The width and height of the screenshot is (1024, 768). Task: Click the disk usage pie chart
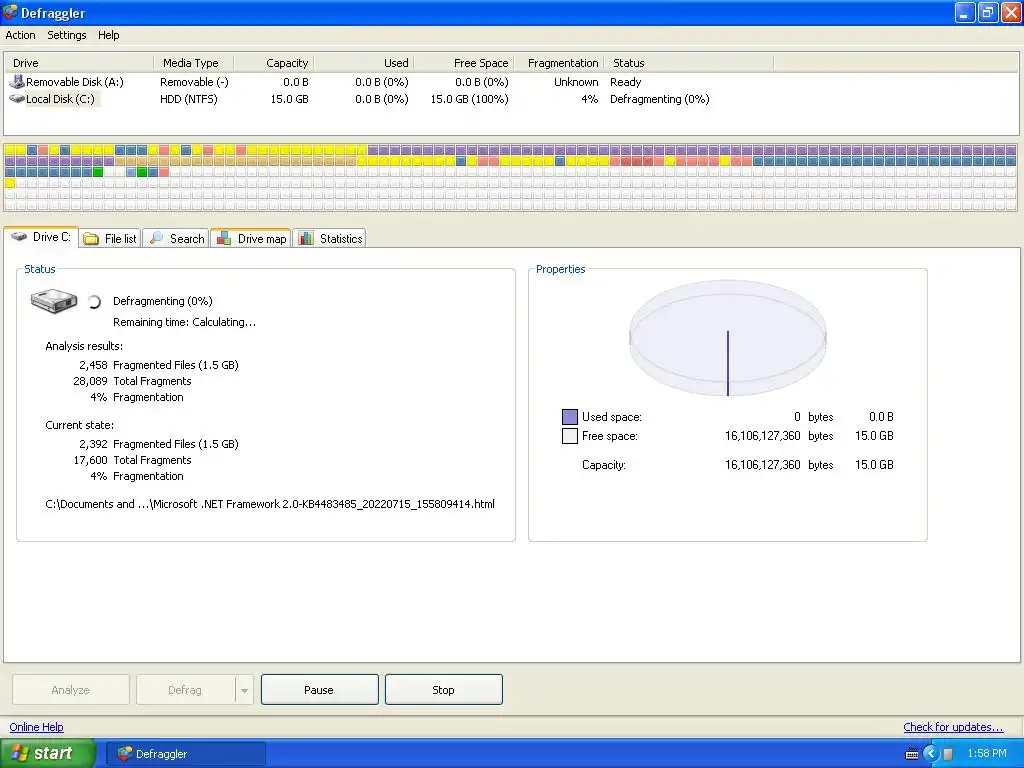728,338
